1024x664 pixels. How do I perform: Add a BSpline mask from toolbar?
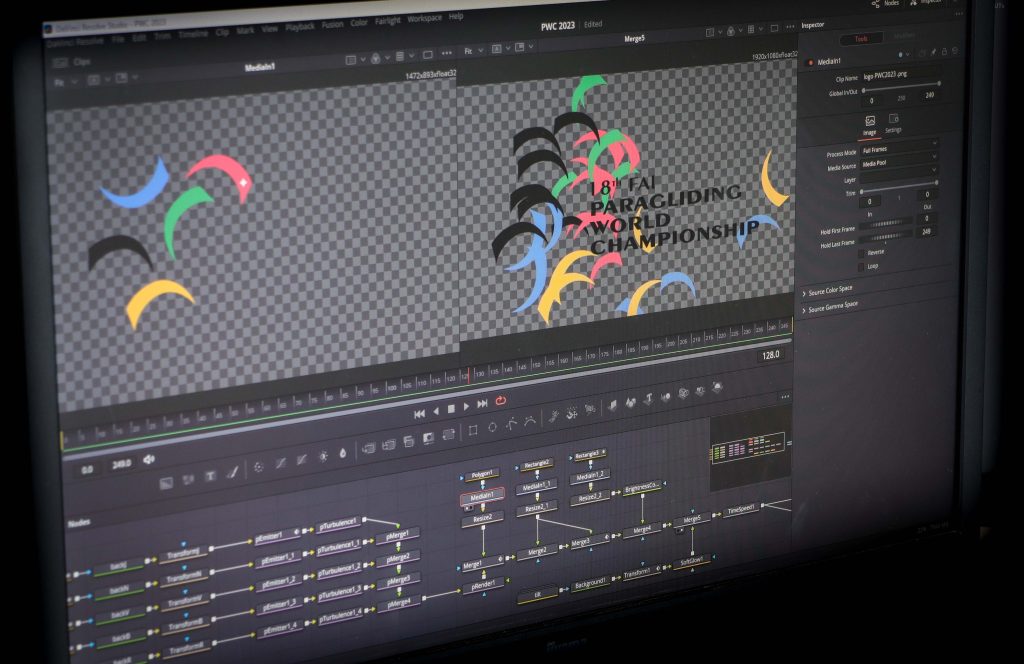pyautogui.click(x=530, y=420)
